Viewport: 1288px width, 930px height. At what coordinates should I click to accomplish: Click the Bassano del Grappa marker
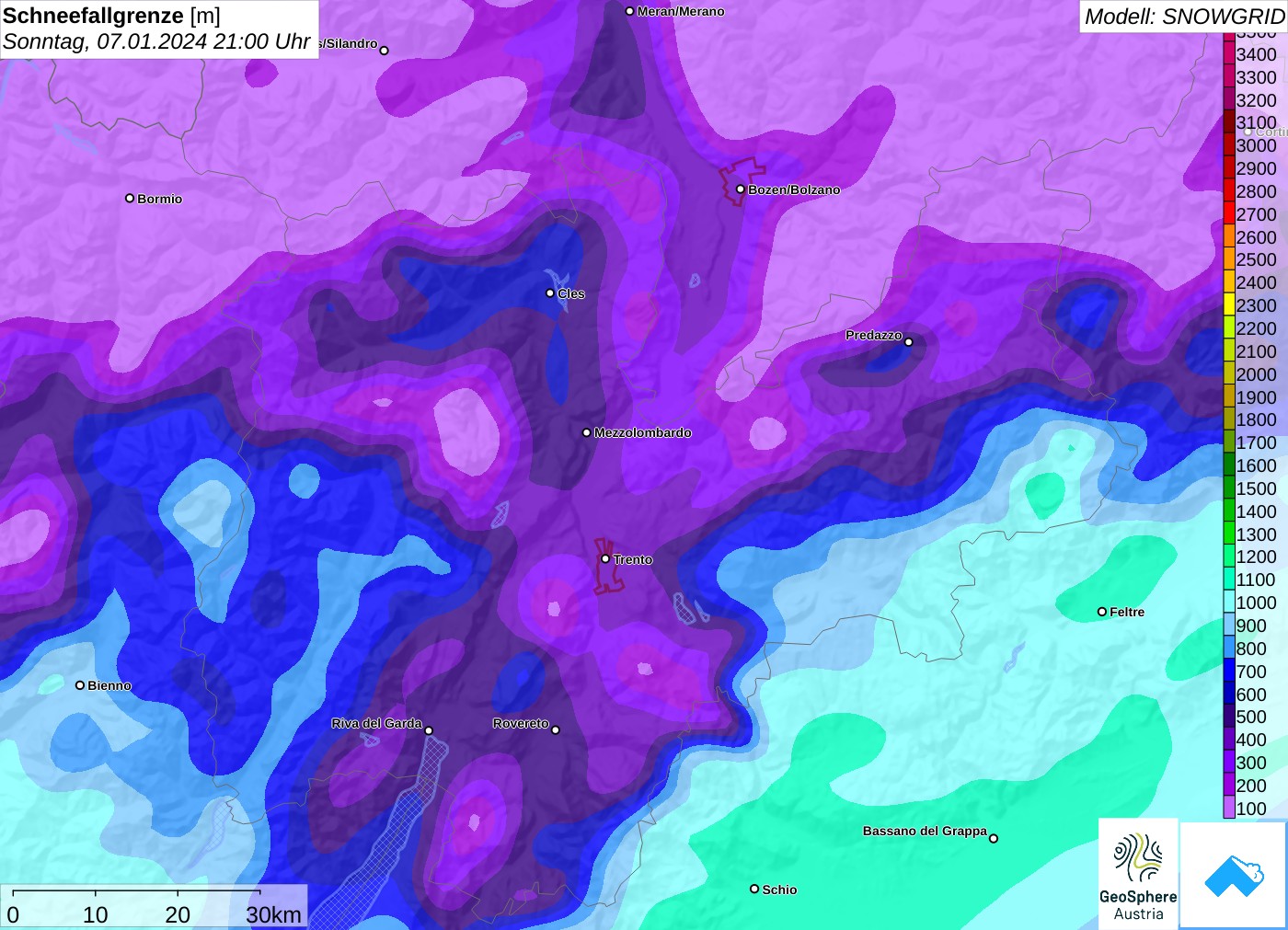993,837
